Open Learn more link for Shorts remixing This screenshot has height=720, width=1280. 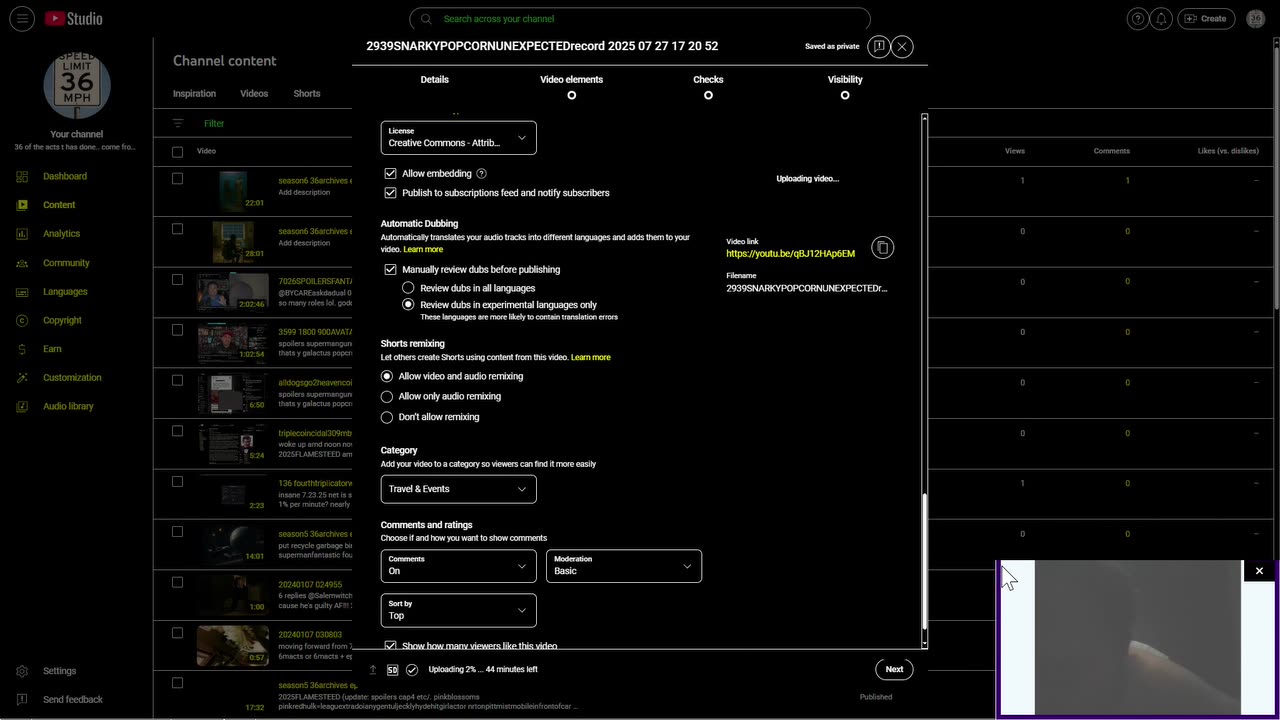(x=590, y=357)
